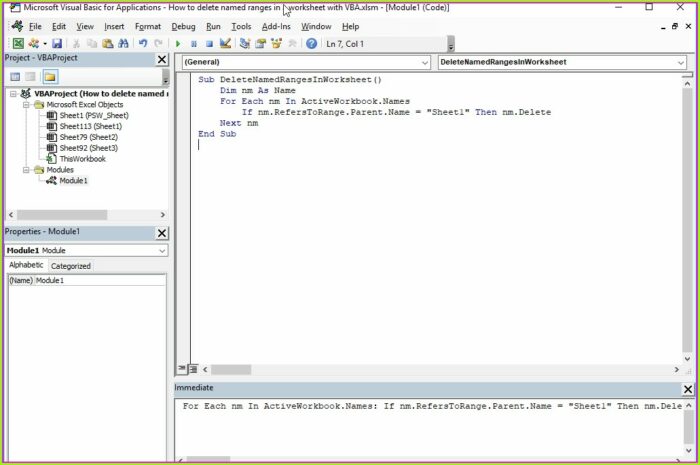Collapse the Modules folder

click(26, 170)
